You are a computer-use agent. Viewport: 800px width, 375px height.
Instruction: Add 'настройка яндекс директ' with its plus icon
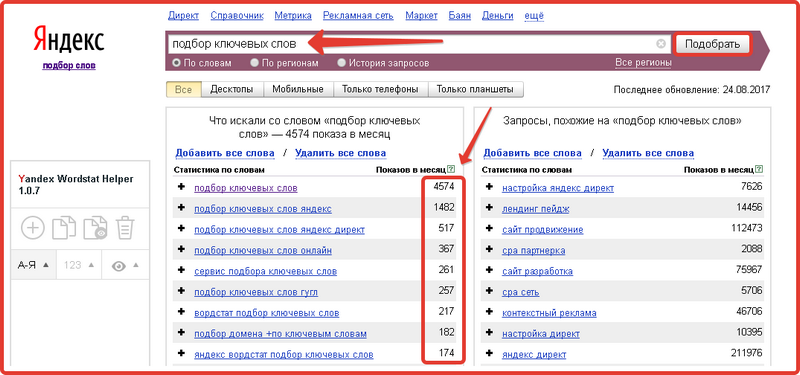[x=489, y=187]
